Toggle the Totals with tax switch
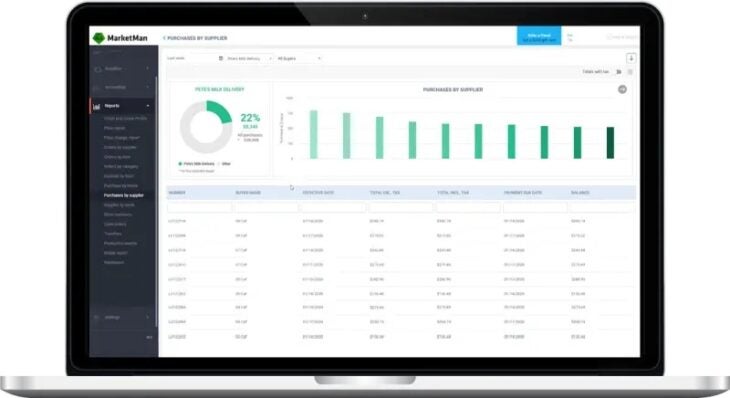Screen dimensions: 730x398 619,72
